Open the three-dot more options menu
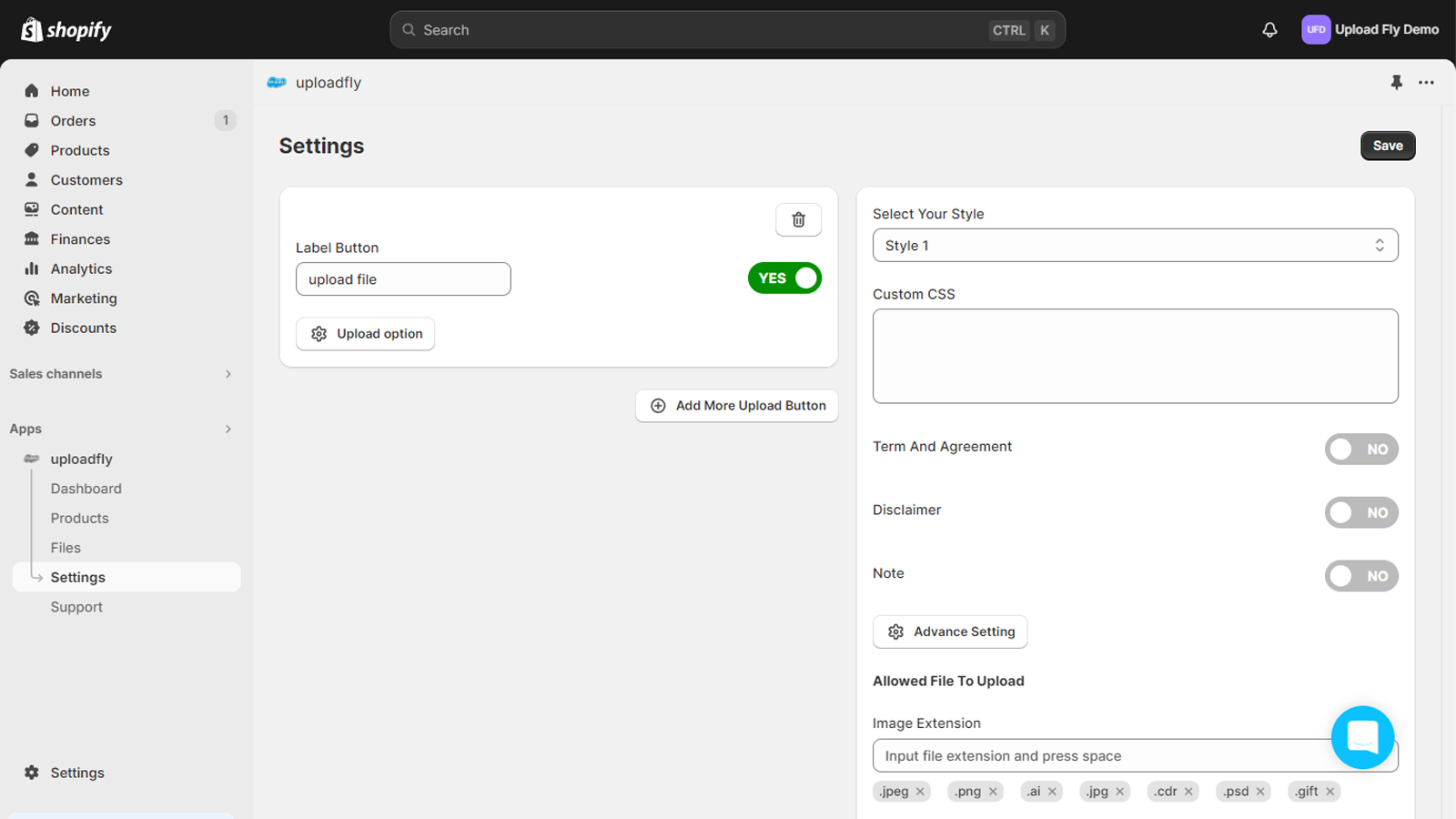Viewport: 1456px width, 819px height. (1426, 83)
